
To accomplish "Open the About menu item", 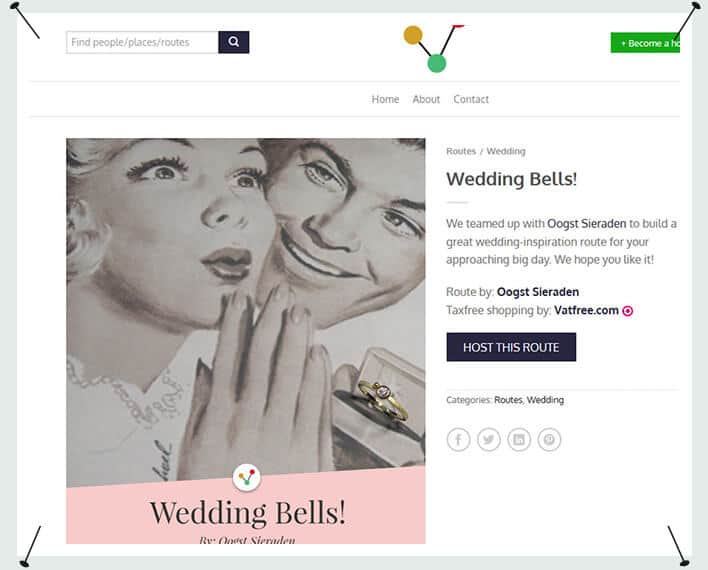I will (426, 99).
